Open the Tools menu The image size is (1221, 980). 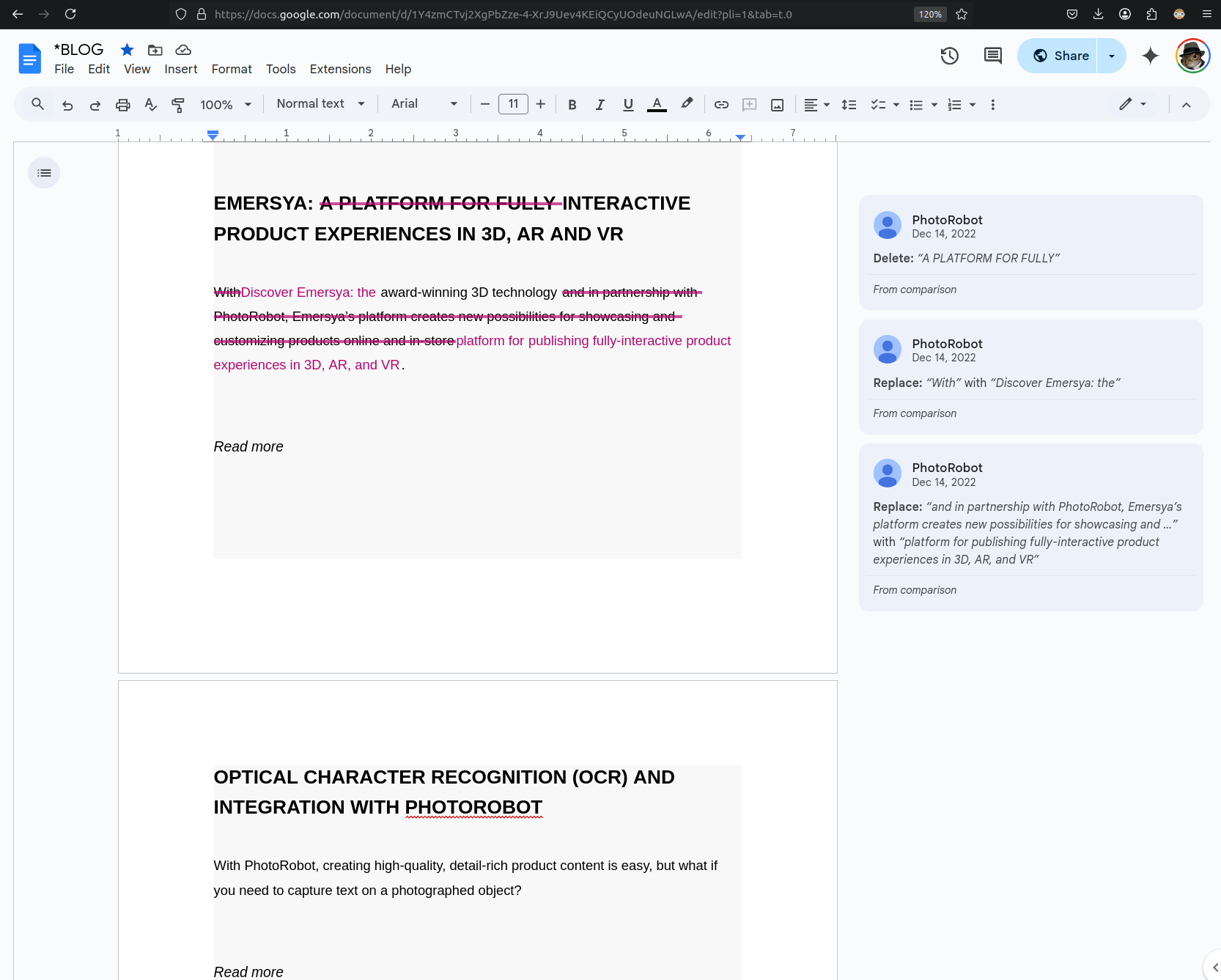tap(281, 69)
